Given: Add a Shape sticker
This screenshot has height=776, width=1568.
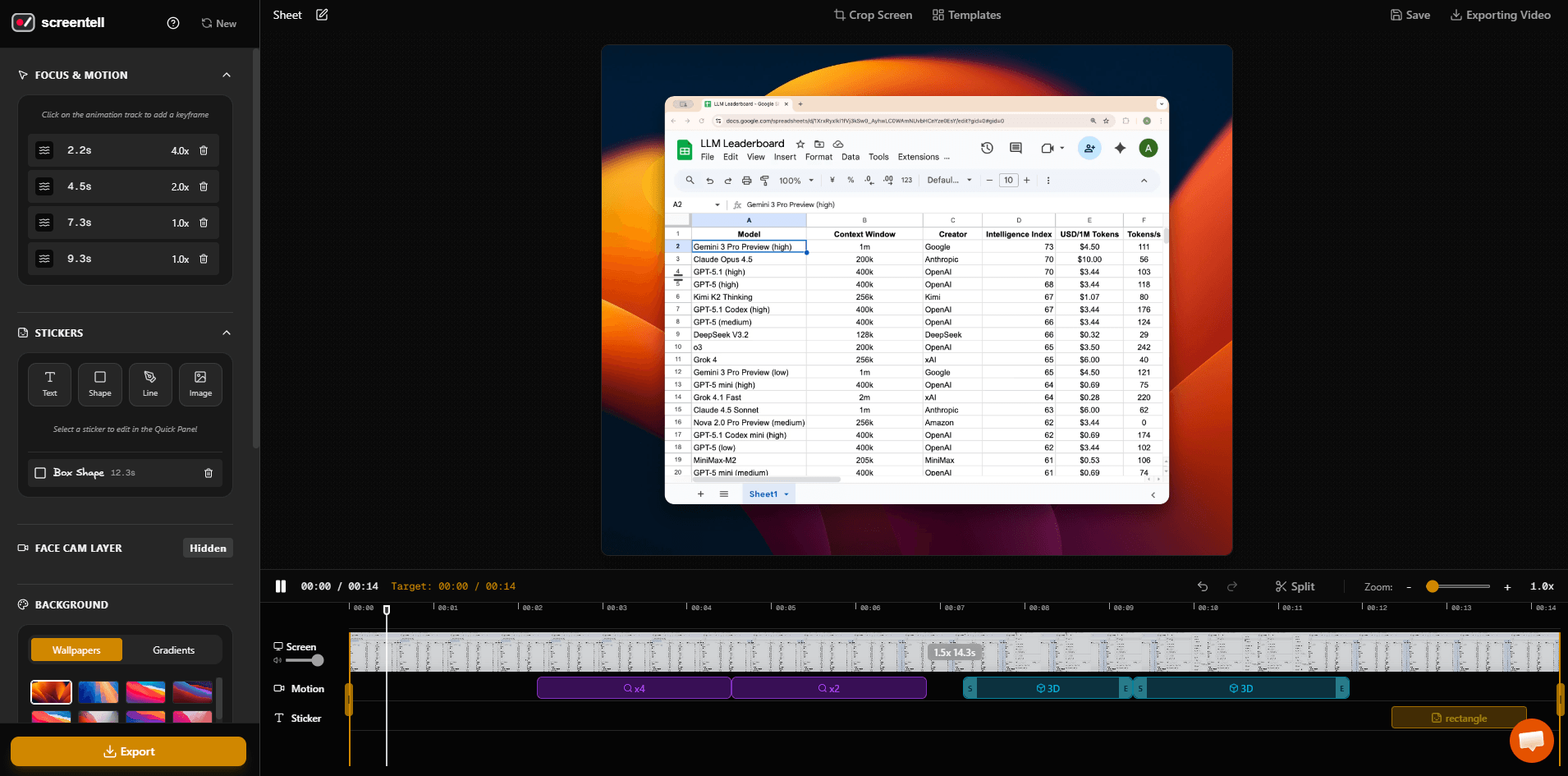Looking at the screenshot, I should 100,384.
